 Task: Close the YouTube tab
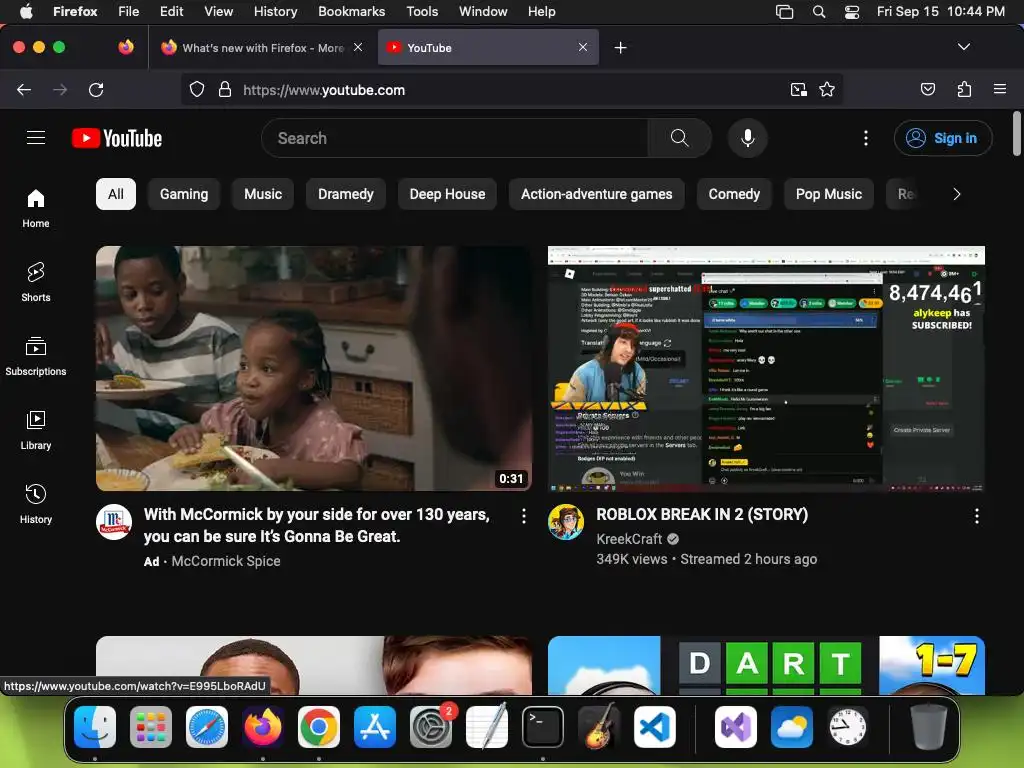pyautogui.click(x=583, y=47)
